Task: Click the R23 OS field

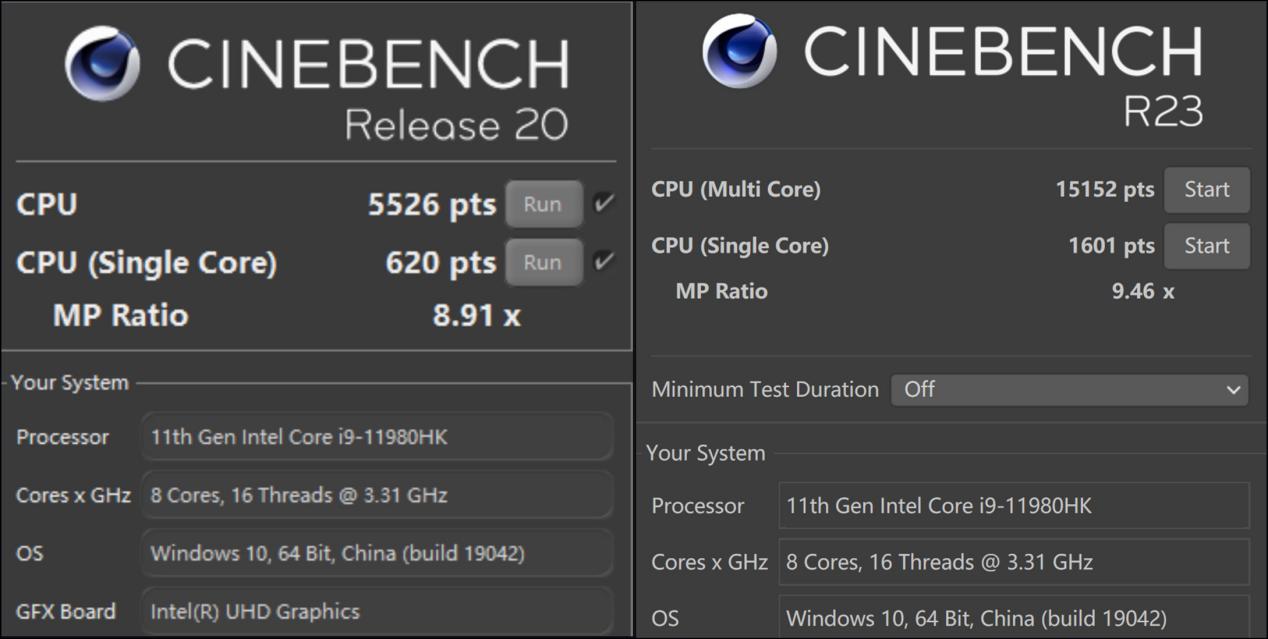Action: click(x=1013, y=618)
